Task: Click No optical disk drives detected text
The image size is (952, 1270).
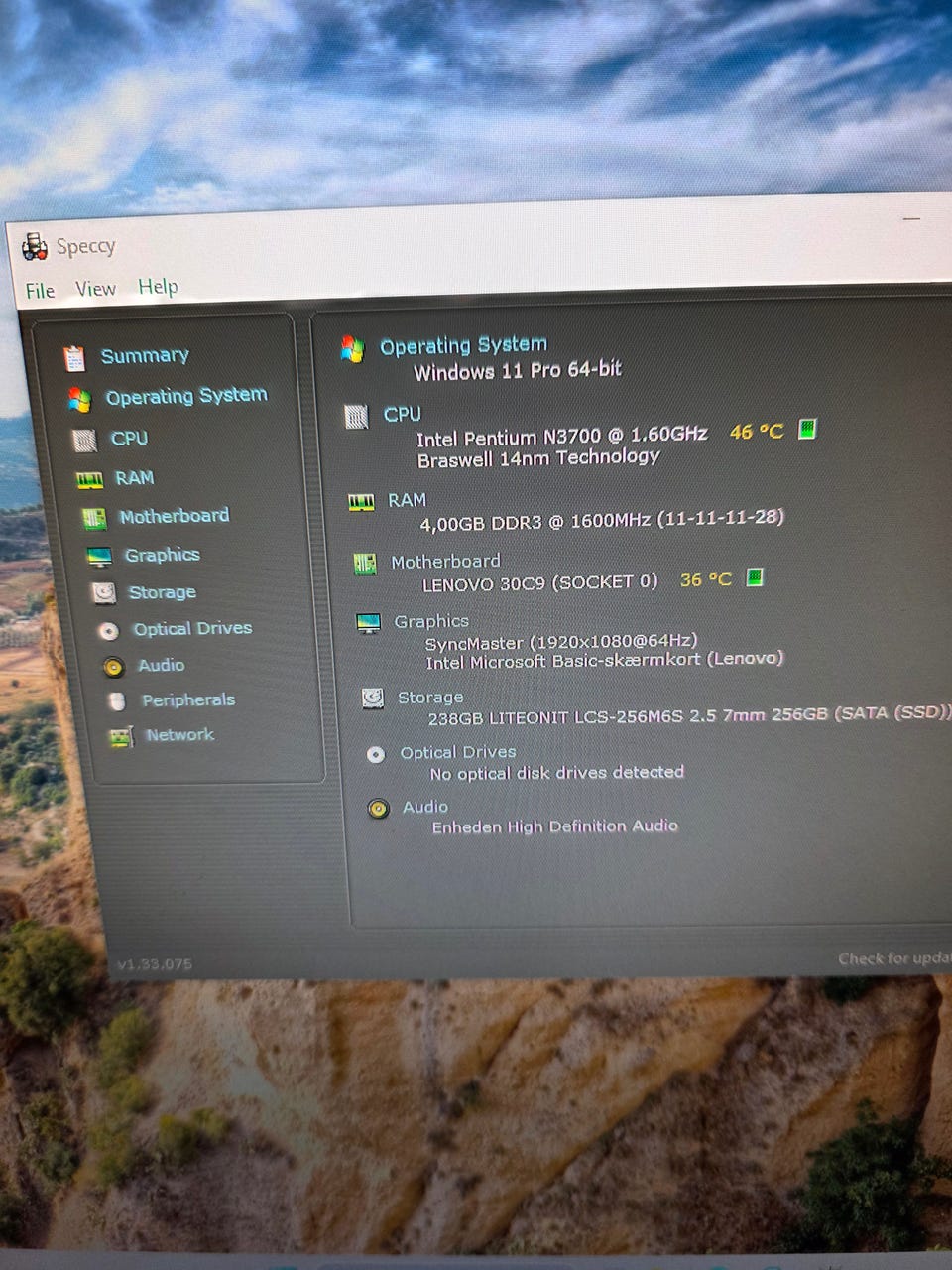Action: click(557, 773)
